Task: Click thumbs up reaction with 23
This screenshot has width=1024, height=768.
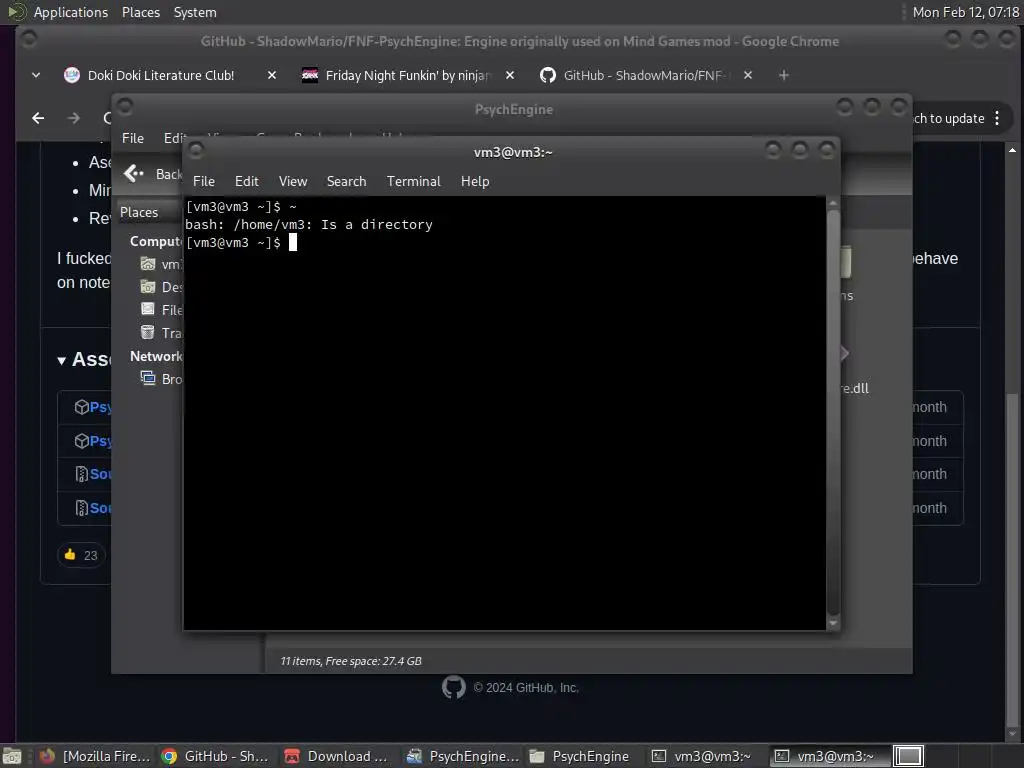Action: [81, 555]
